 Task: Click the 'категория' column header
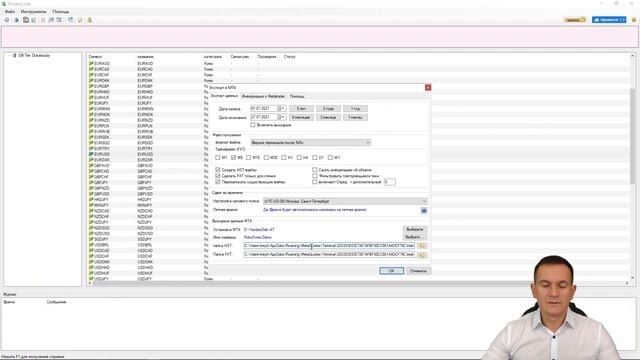tap(213, 57)
